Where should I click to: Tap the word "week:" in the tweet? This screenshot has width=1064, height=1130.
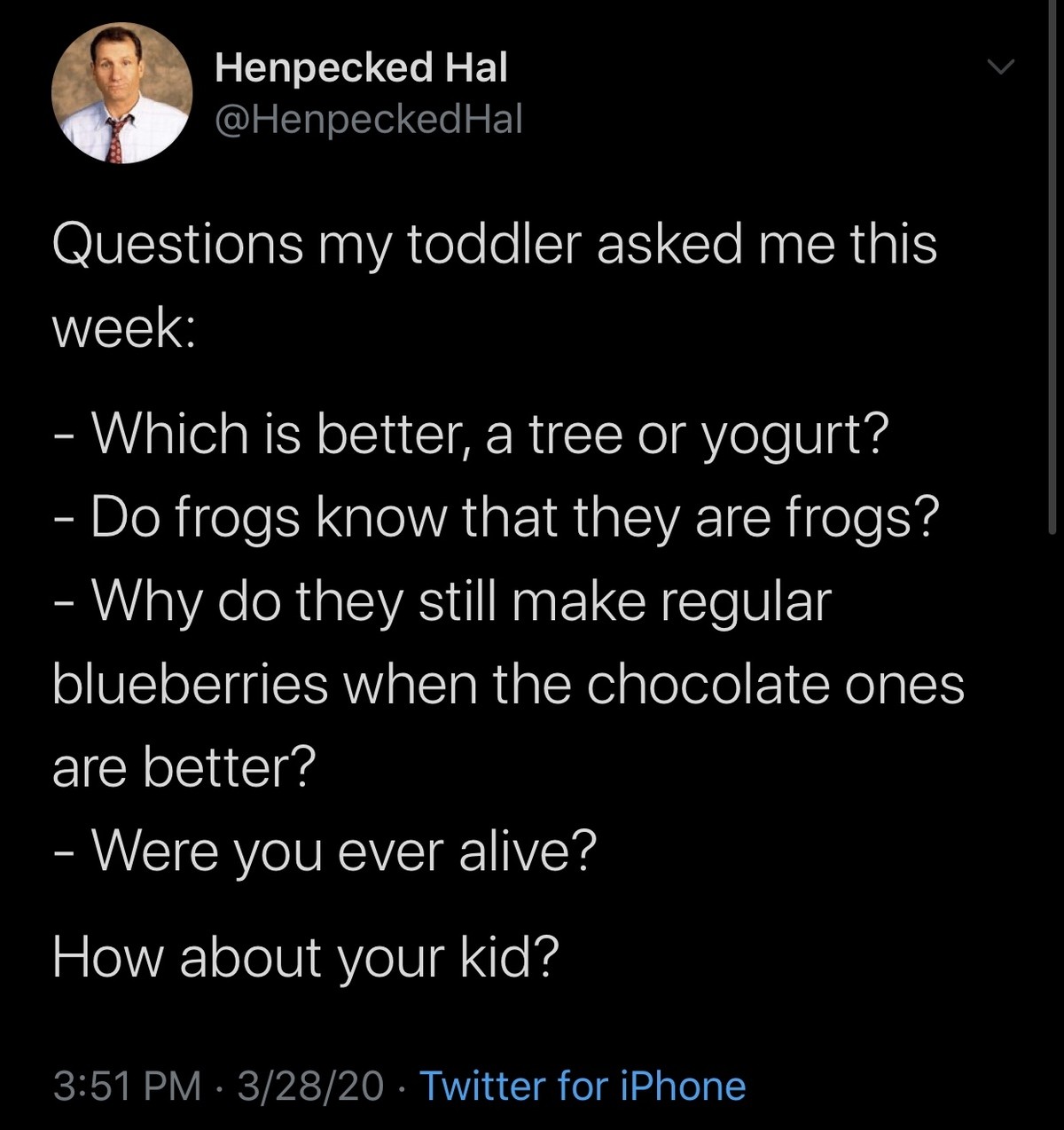pyautogui.click(x=125, y=329)
